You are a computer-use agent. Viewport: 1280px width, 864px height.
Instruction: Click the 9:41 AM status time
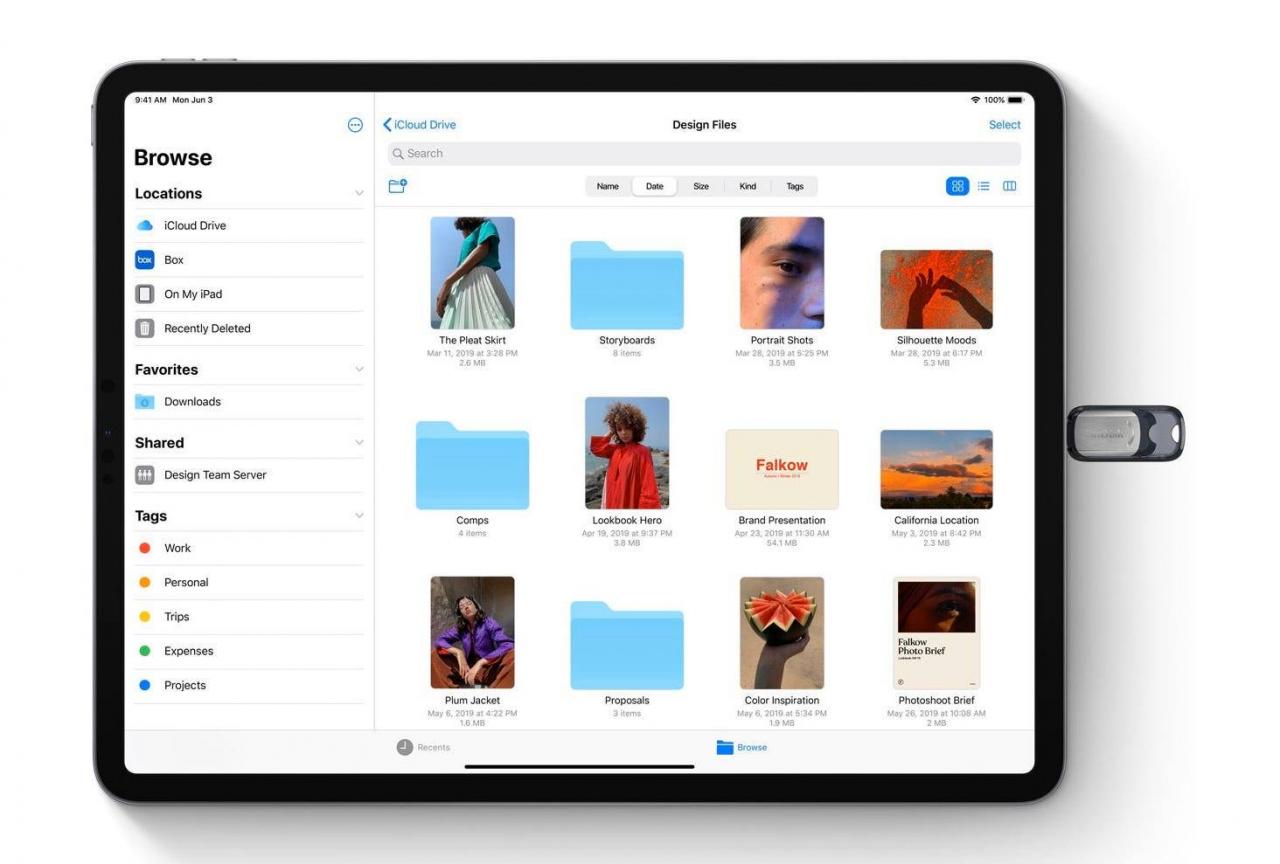(150, 100)
